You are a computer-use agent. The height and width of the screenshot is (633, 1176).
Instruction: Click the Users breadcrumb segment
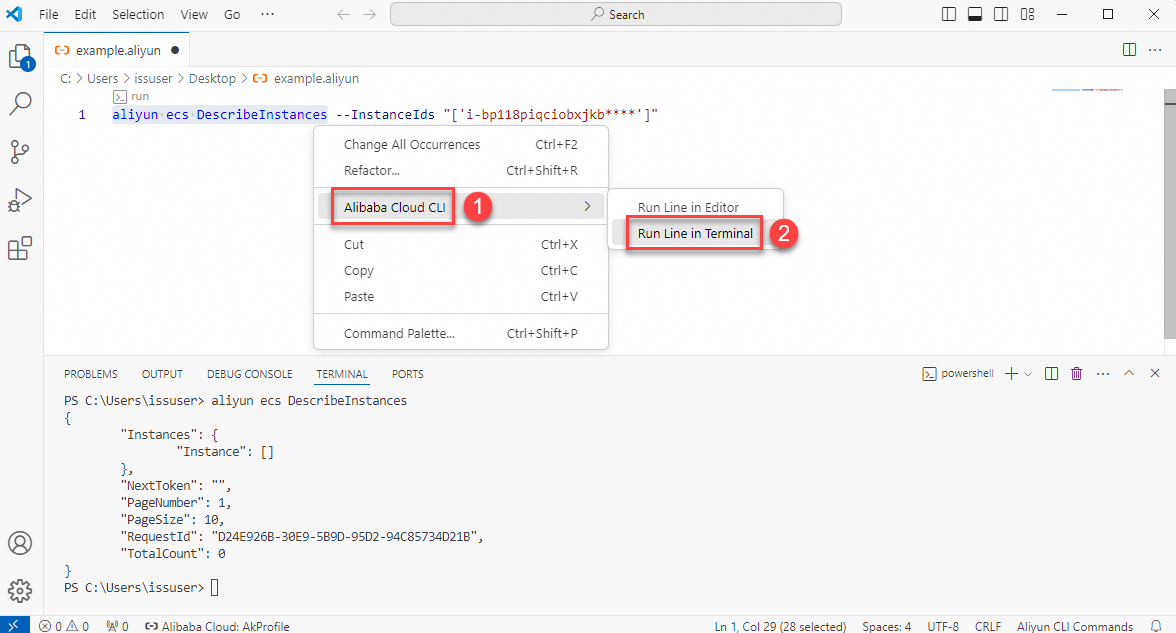click(103, 78)
